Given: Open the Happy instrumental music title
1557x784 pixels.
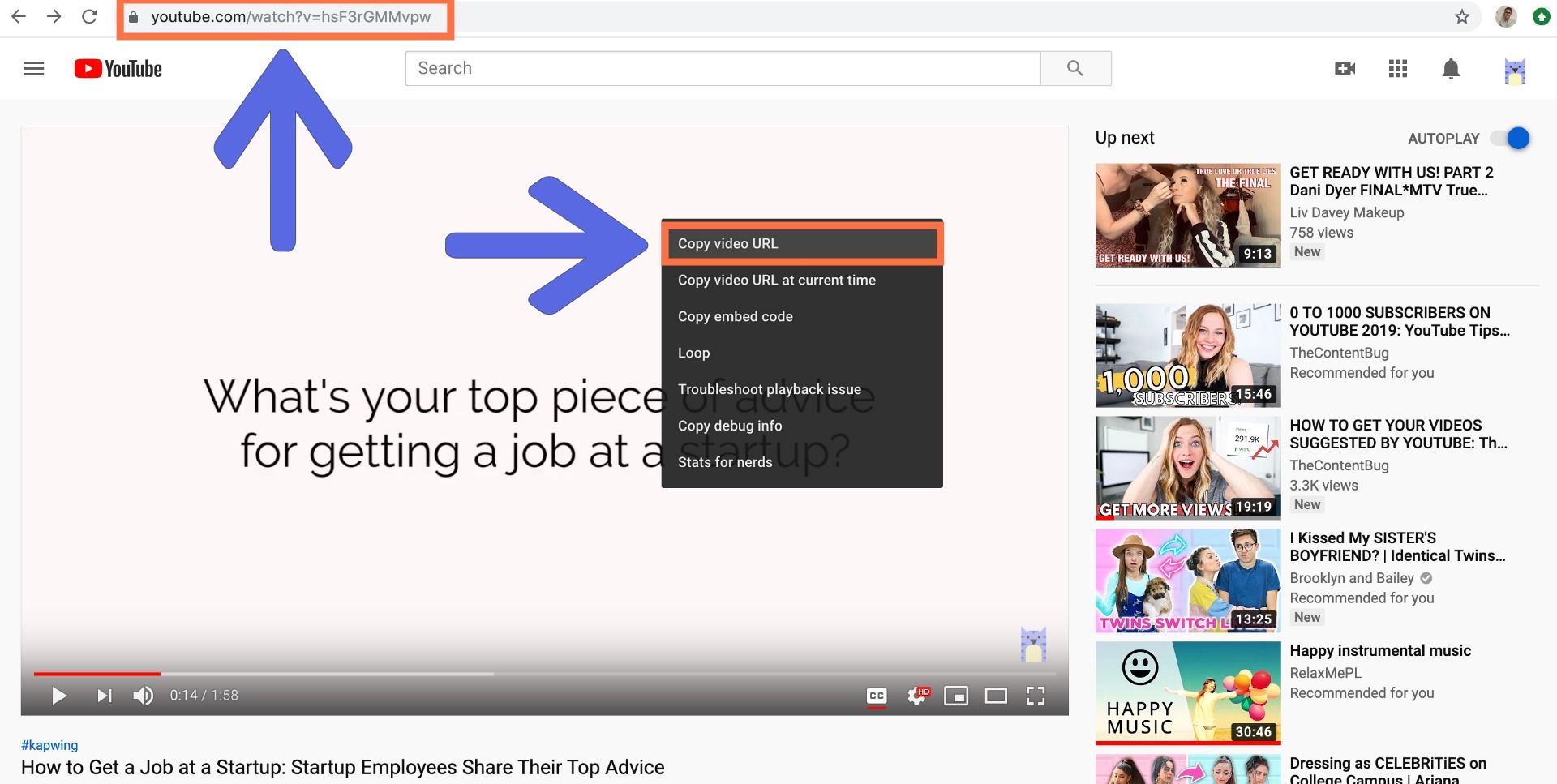Looking at the screenshot, I should pos(1380,651).
